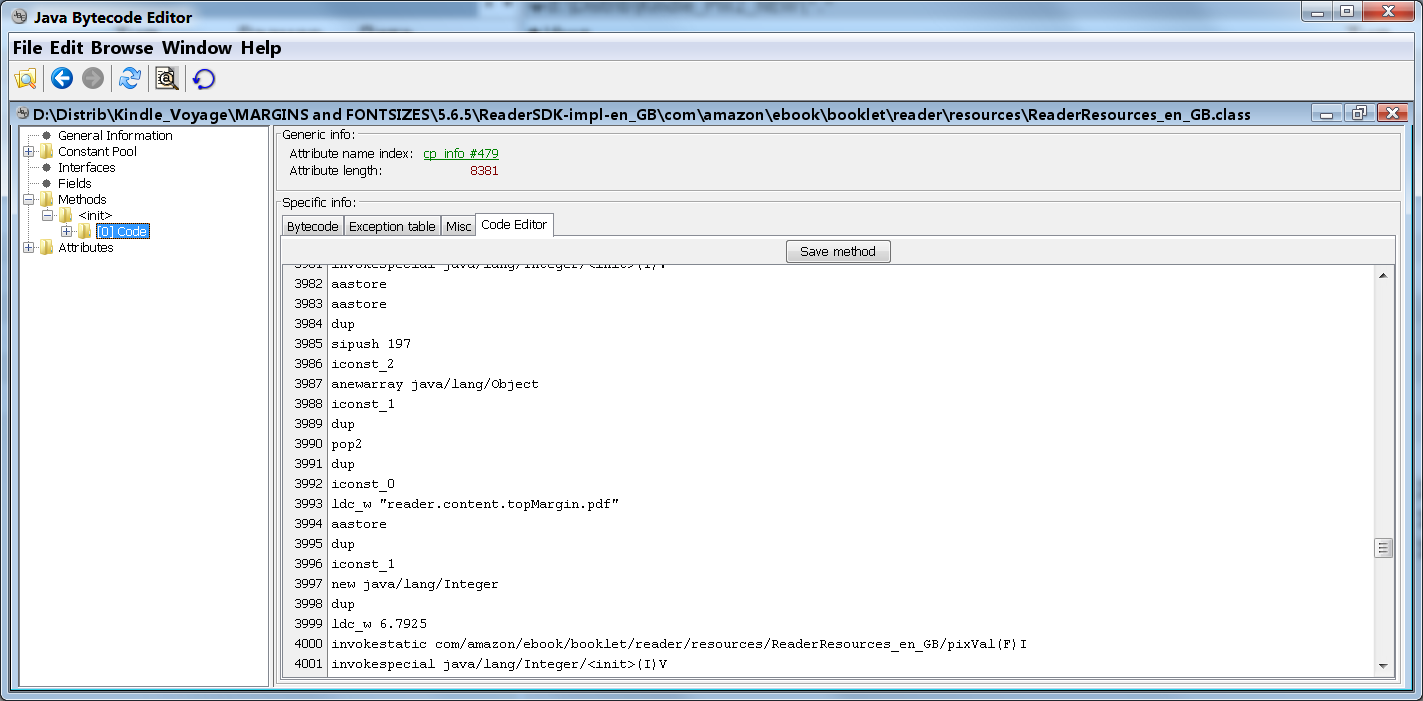The width and height of the screenshot is (1423, 701).
Task: Go back with the blue arrow icon
Action: point(62,78)
